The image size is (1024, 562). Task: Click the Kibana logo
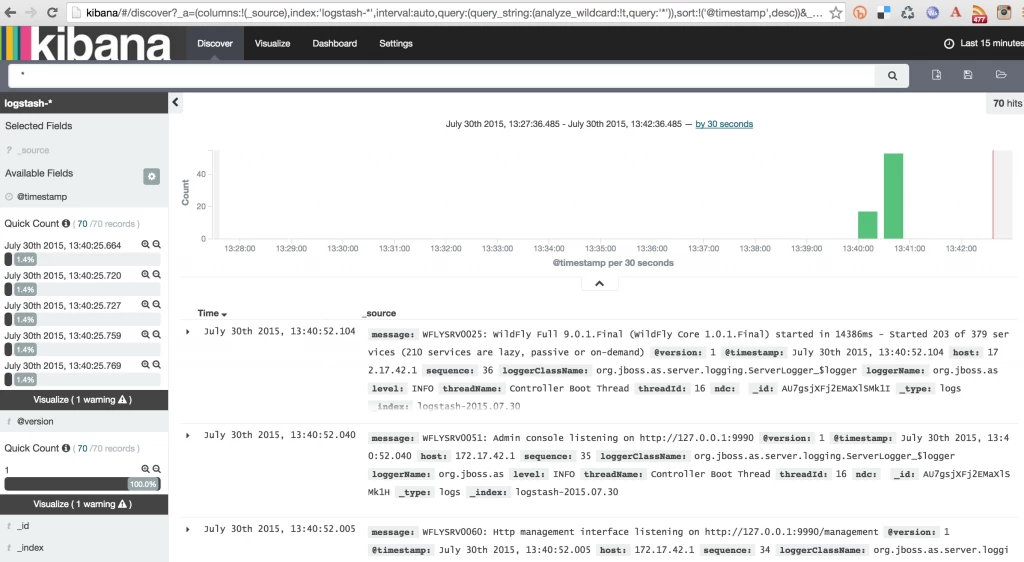86,44
